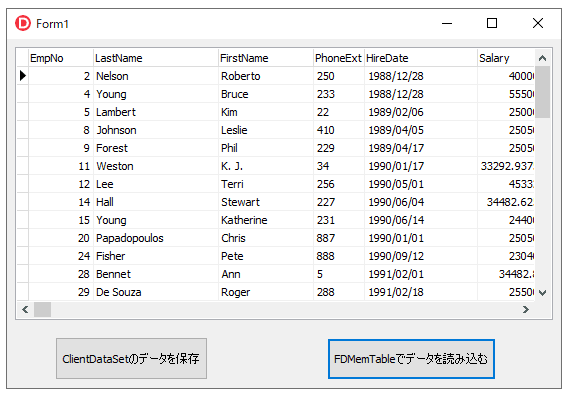
Task: Click the ClientDataSetのデータを保存 button
Action: pyautogui.click(x=131, y=359)
